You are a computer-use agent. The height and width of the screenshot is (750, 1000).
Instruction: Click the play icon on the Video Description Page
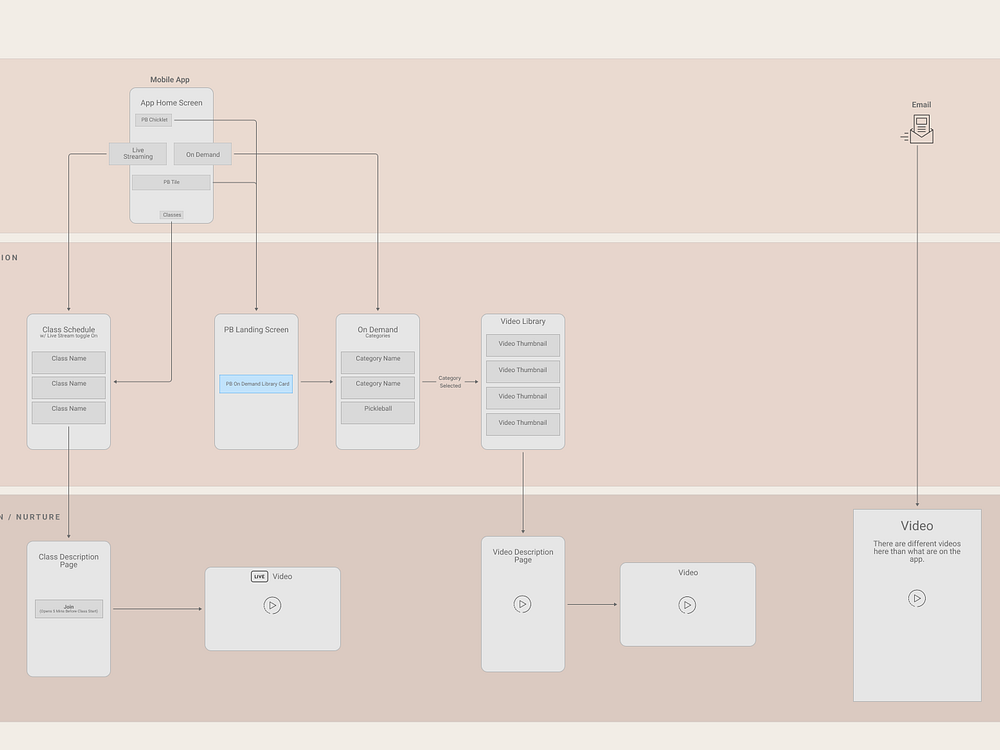(x=522, y=604)
